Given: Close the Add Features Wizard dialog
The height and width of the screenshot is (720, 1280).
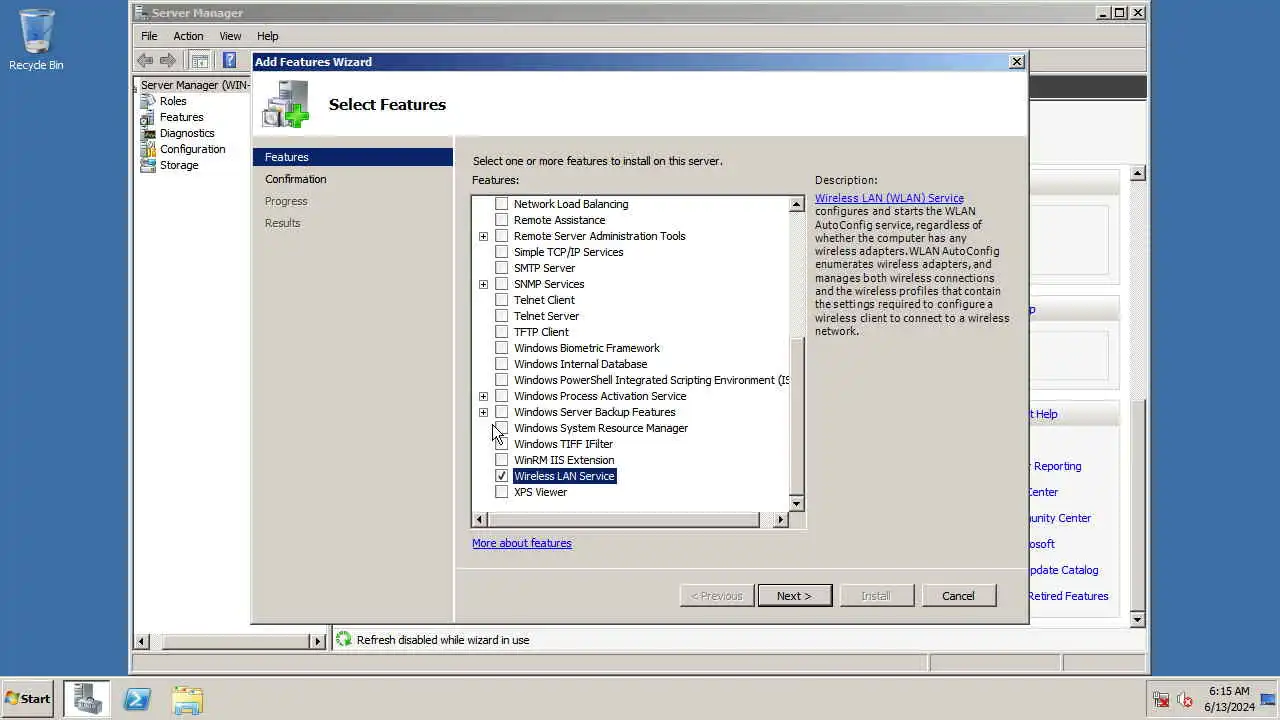Looking at the screenshot, I should point(1017,62).
